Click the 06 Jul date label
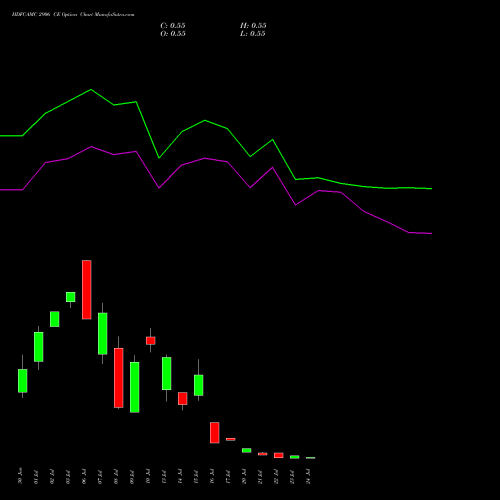500x500 pixels. [x=84, y=477]
